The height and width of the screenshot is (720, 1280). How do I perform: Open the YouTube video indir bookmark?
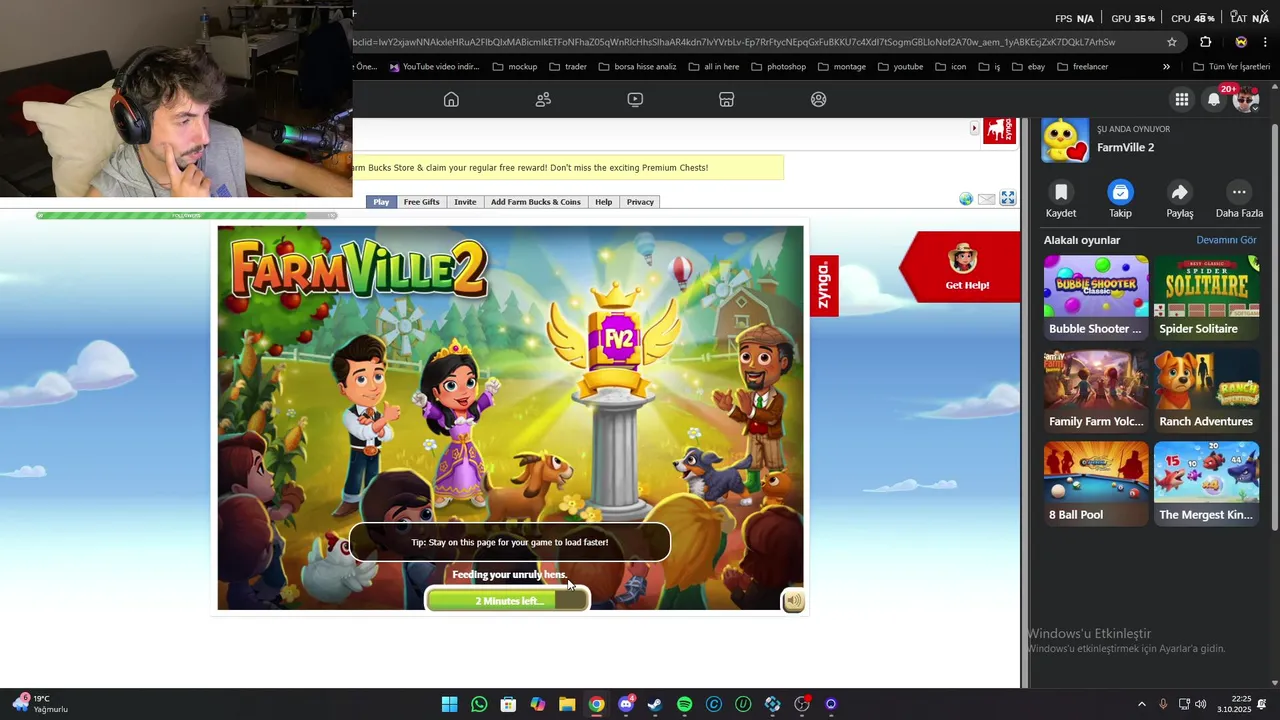(x=434, y=67)
